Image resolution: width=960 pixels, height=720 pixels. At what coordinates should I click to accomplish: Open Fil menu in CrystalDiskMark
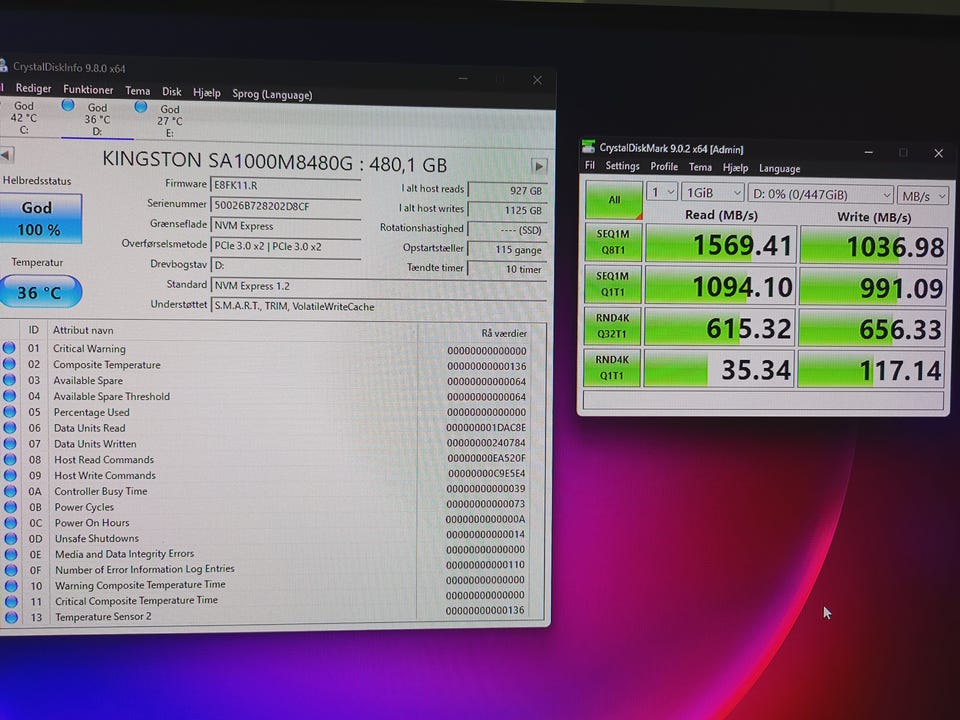click(x=590, y=165)
